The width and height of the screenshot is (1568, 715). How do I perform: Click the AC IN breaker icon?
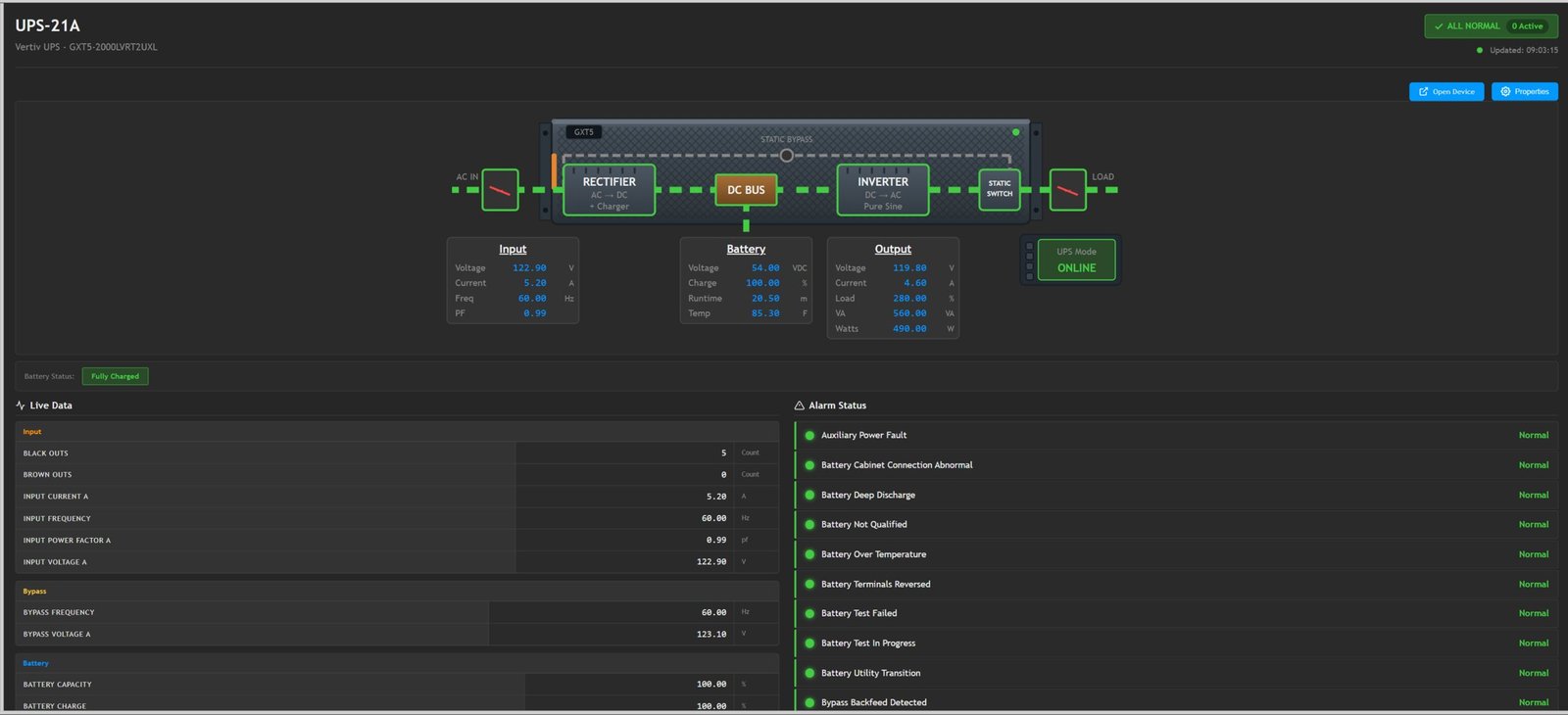(x=500, y=190)
